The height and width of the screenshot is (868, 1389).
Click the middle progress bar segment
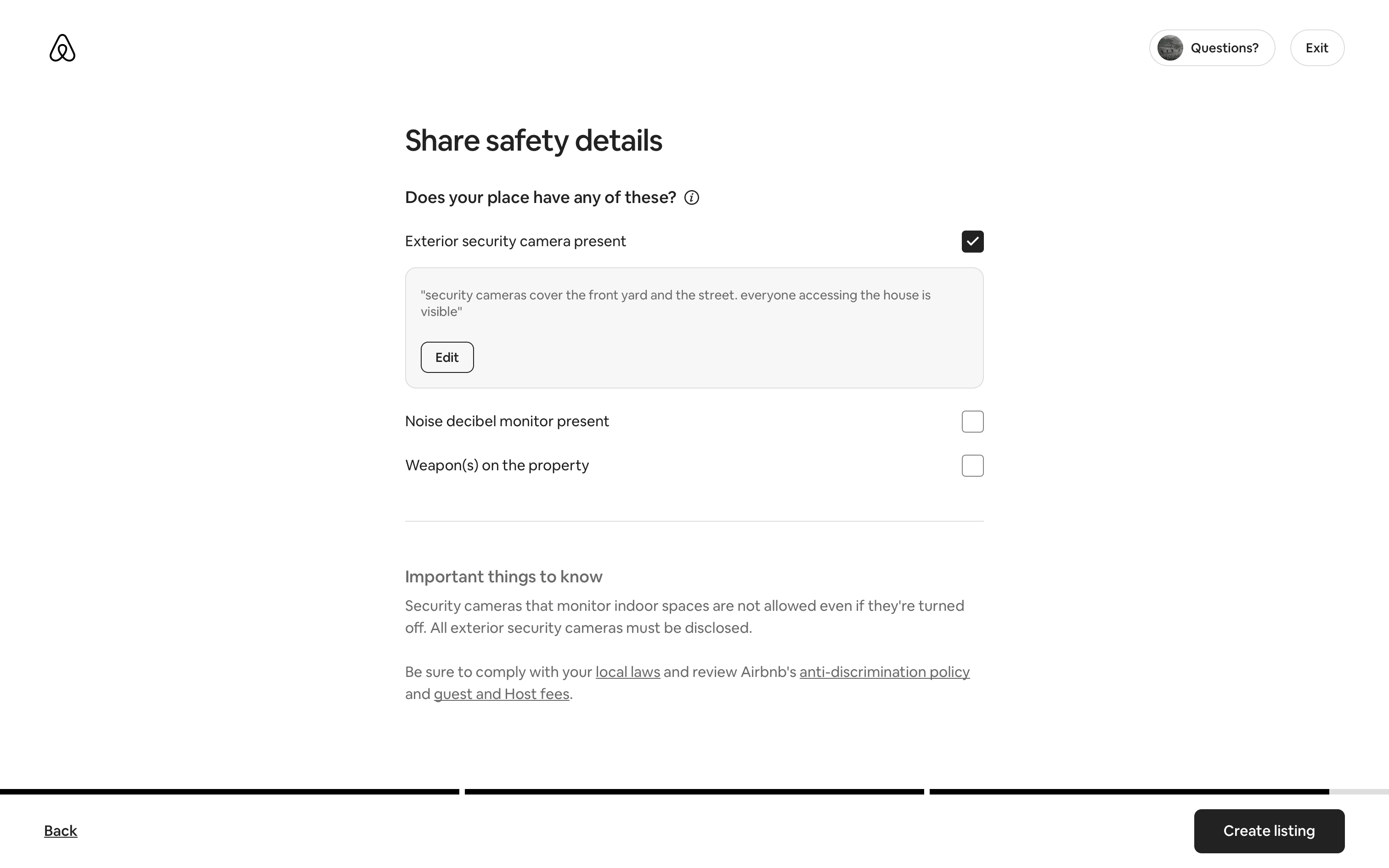click(x=694, y=792)
